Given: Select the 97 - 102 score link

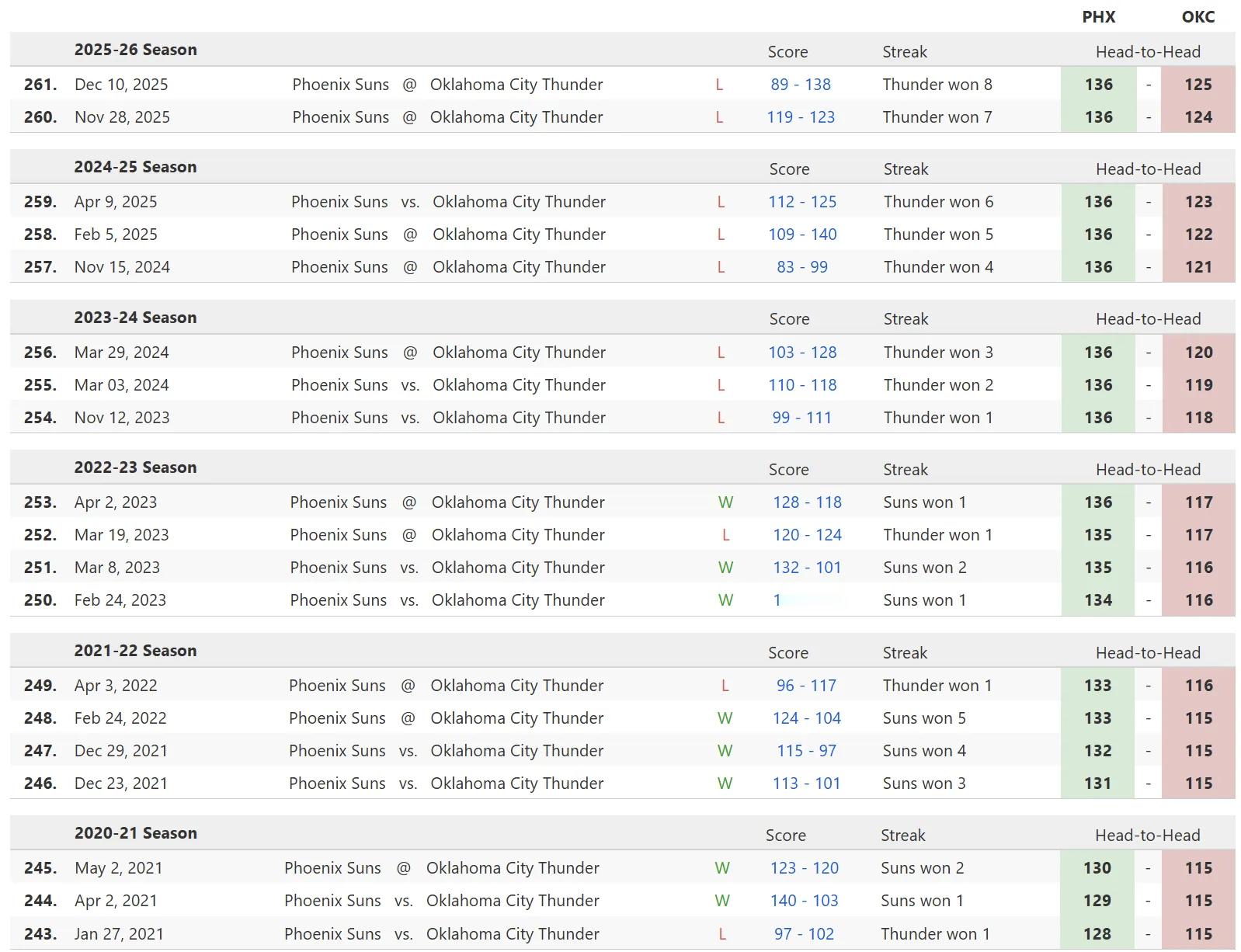Looking at the screenshot, I should (x=804, y=934).
